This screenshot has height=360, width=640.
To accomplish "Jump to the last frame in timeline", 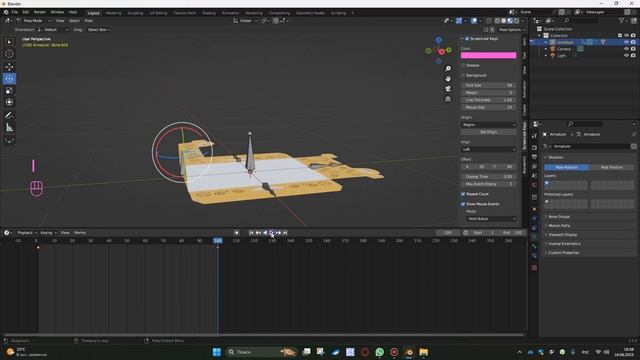I will tap(285, 233).
